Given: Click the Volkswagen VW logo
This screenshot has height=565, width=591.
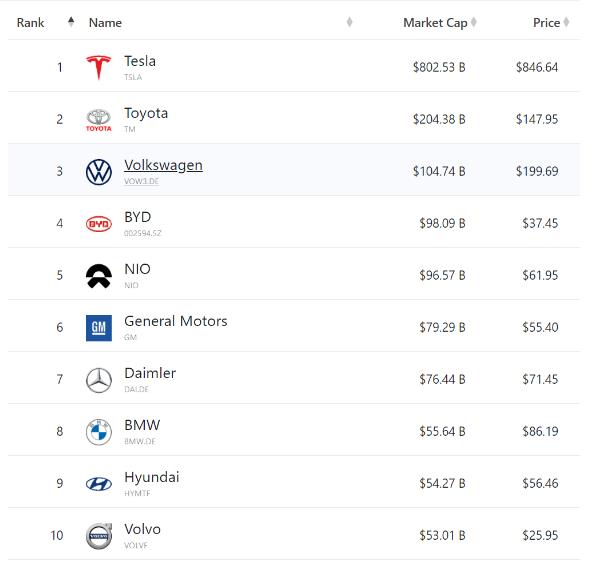Looking at the screenshot, I should [x=99, y=172].
